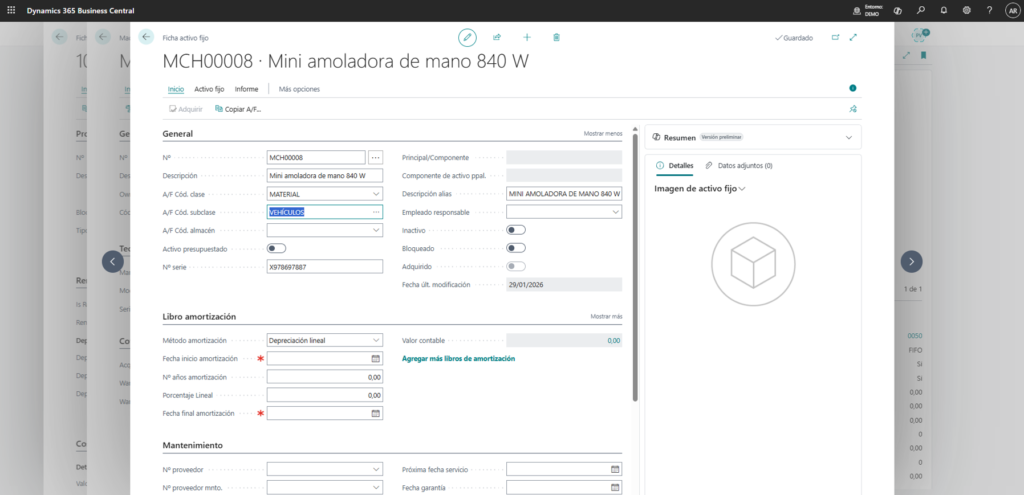Toggle the Bloqueado switch
This screenshot has width=1024, height=495.
pos(516,248)
